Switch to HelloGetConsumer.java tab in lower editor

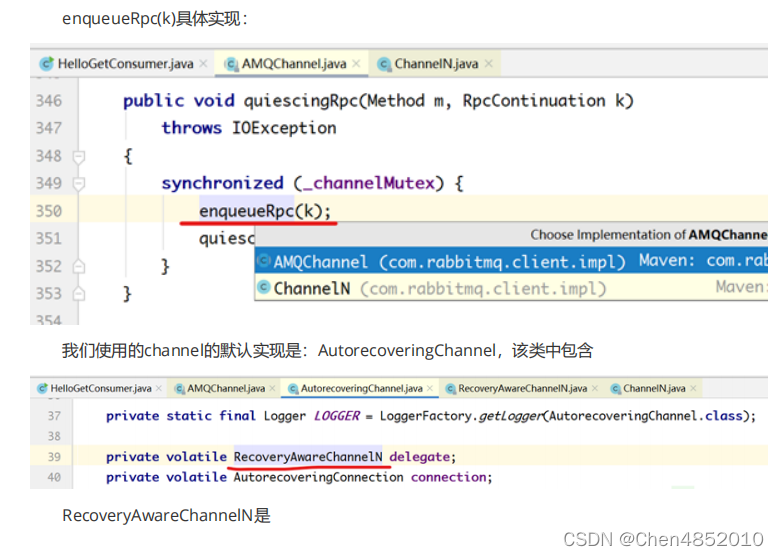coord(101,389)
